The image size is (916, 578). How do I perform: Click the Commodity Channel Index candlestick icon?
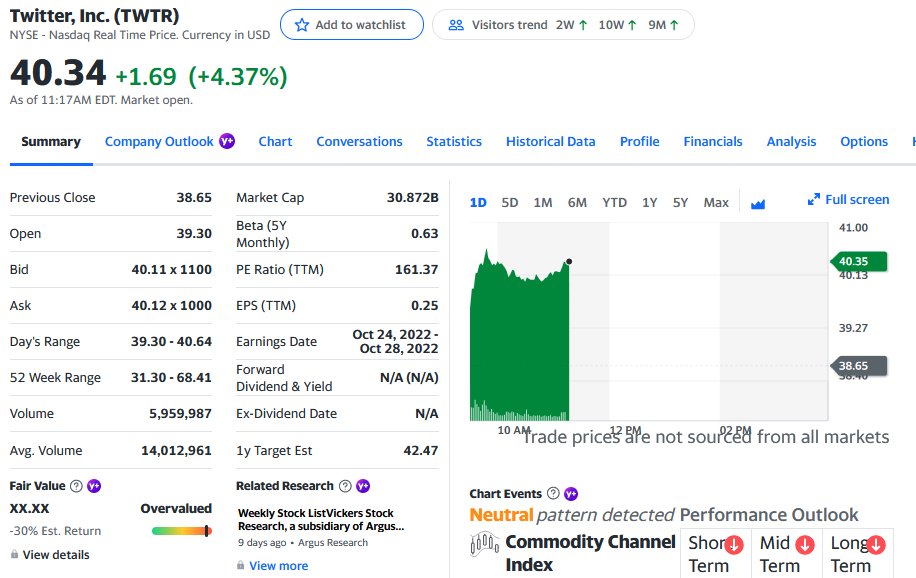(x=484, y=544)
